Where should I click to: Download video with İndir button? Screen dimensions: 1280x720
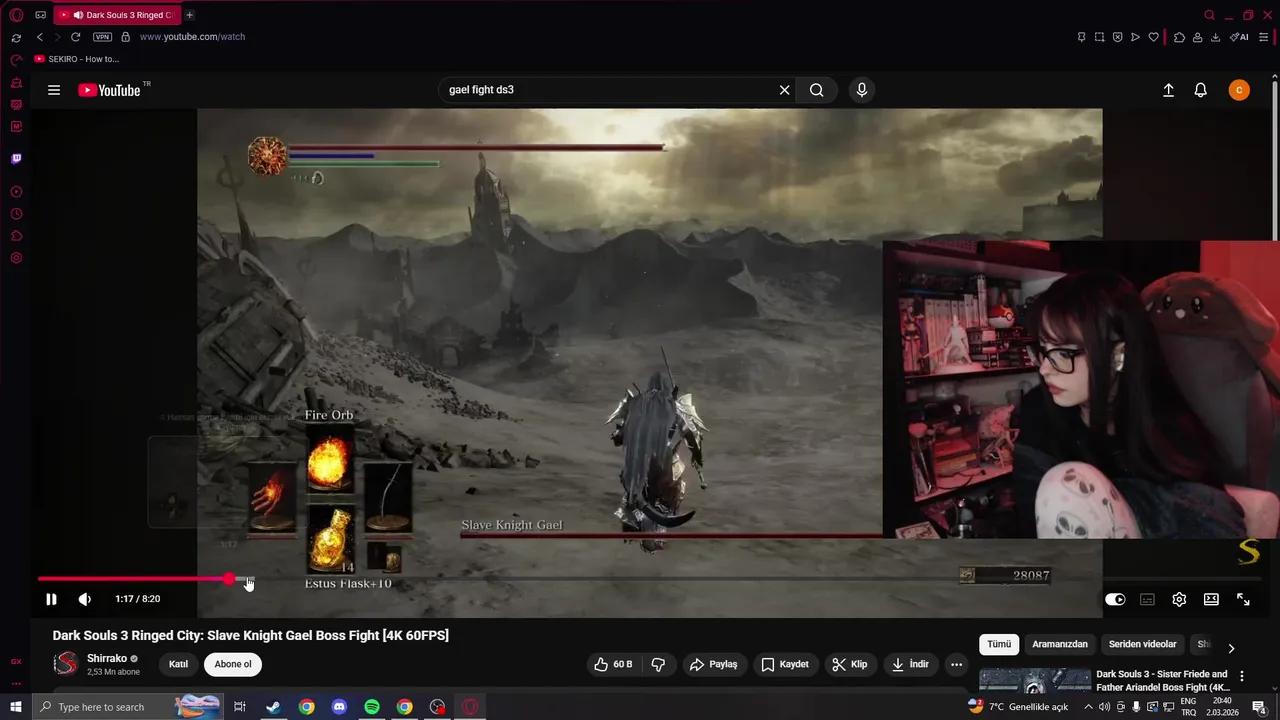[910, 664]
